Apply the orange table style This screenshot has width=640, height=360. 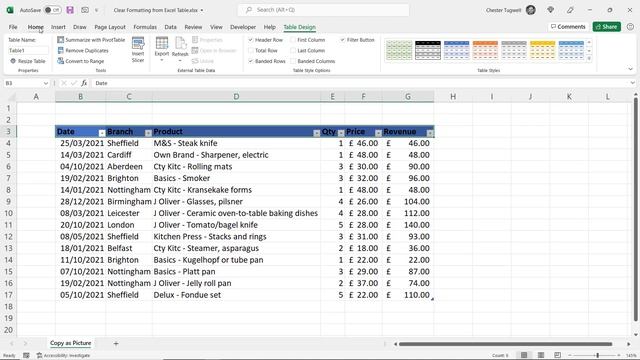(x=485, y=50)
